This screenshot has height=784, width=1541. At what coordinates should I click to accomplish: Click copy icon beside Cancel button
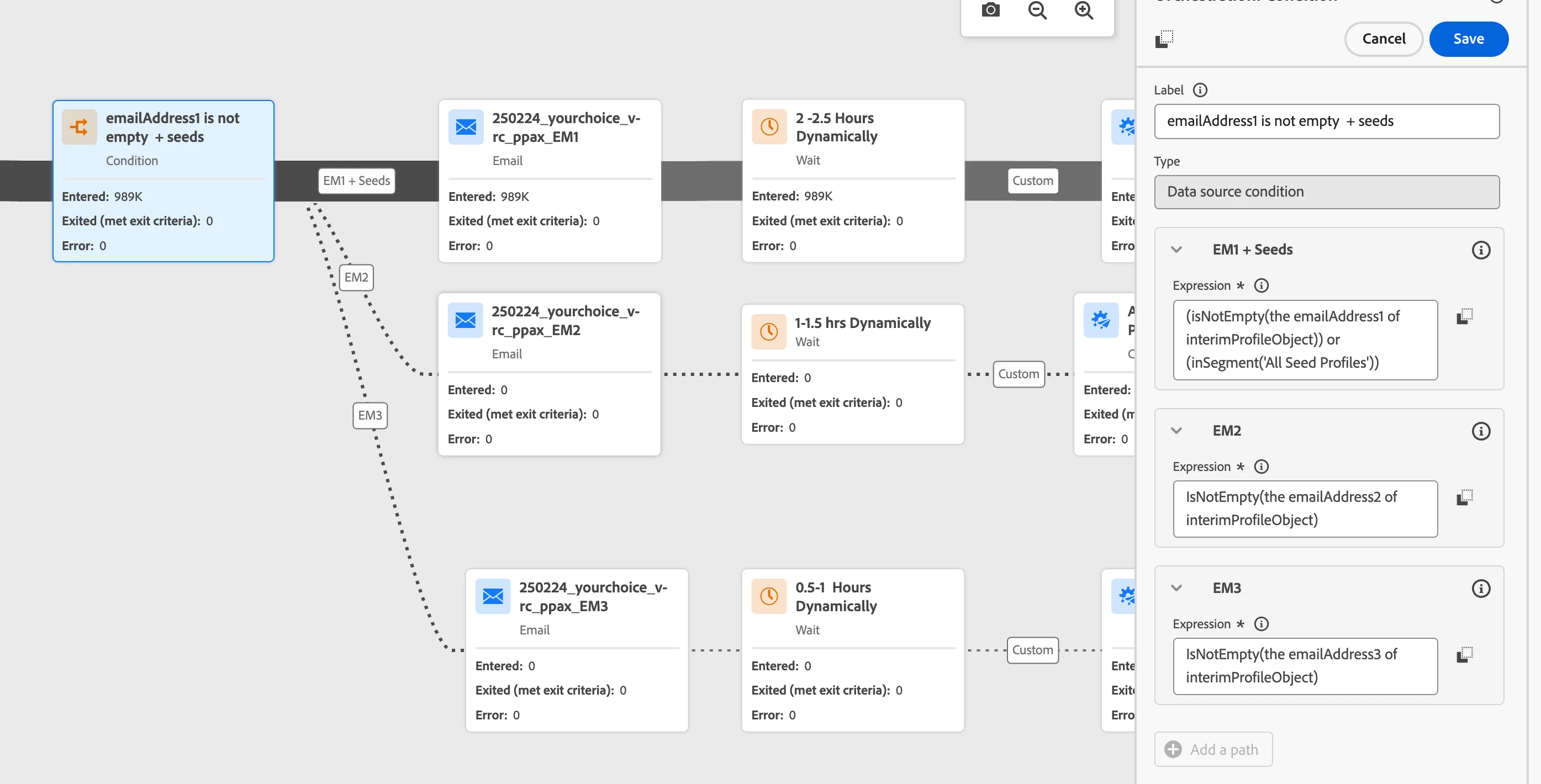1164,39
